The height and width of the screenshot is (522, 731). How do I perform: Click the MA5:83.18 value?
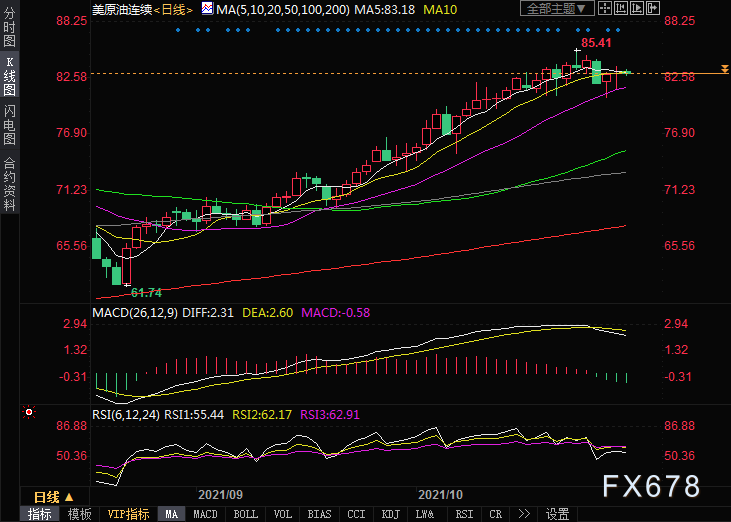(384, 9)
